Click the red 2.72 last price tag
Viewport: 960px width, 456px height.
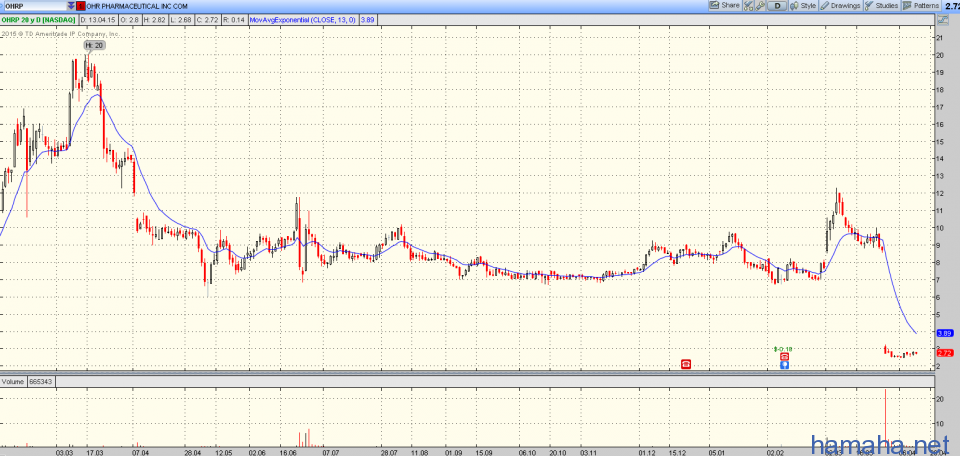click(x=943, y=353)
